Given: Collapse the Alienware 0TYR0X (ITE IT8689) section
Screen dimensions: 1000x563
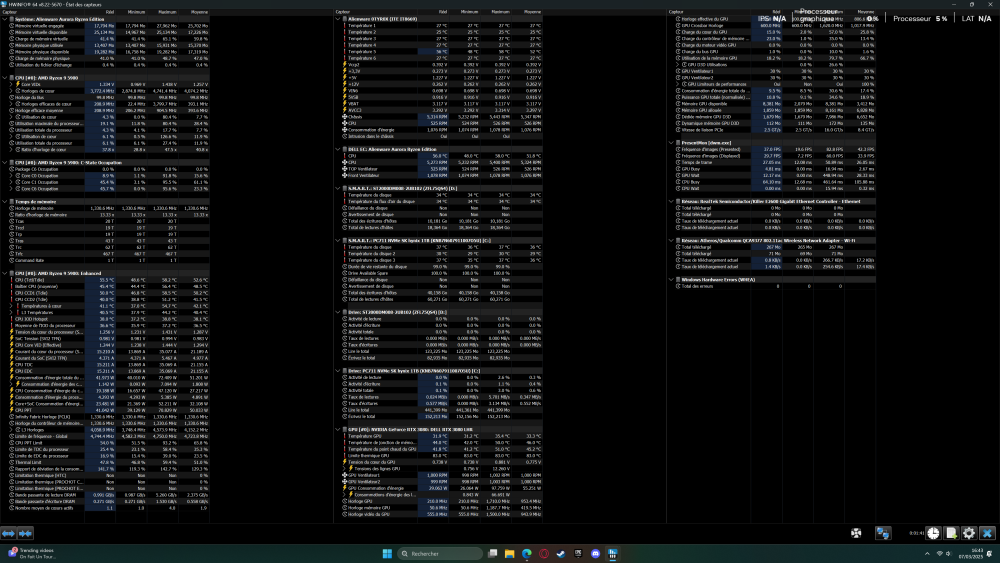Looking at the screenshot, I should [337, 19].
